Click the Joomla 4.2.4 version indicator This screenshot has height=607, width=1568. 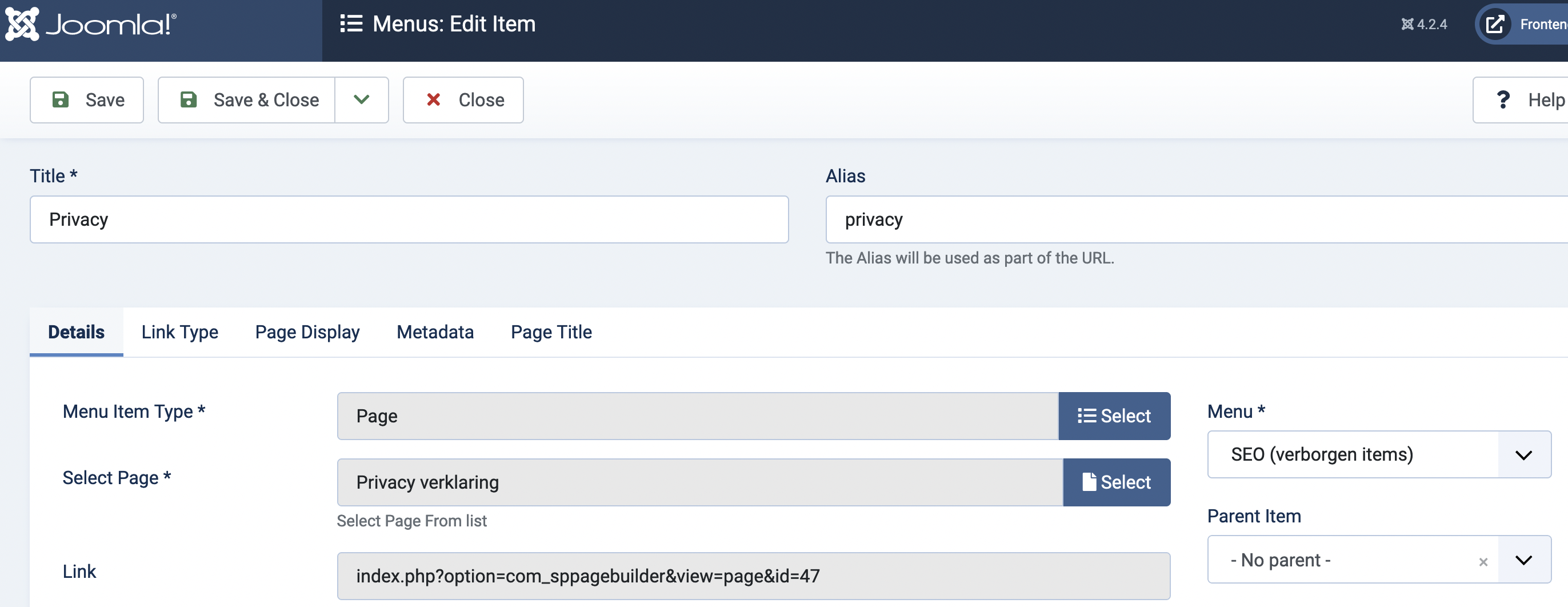[1424, 25]
